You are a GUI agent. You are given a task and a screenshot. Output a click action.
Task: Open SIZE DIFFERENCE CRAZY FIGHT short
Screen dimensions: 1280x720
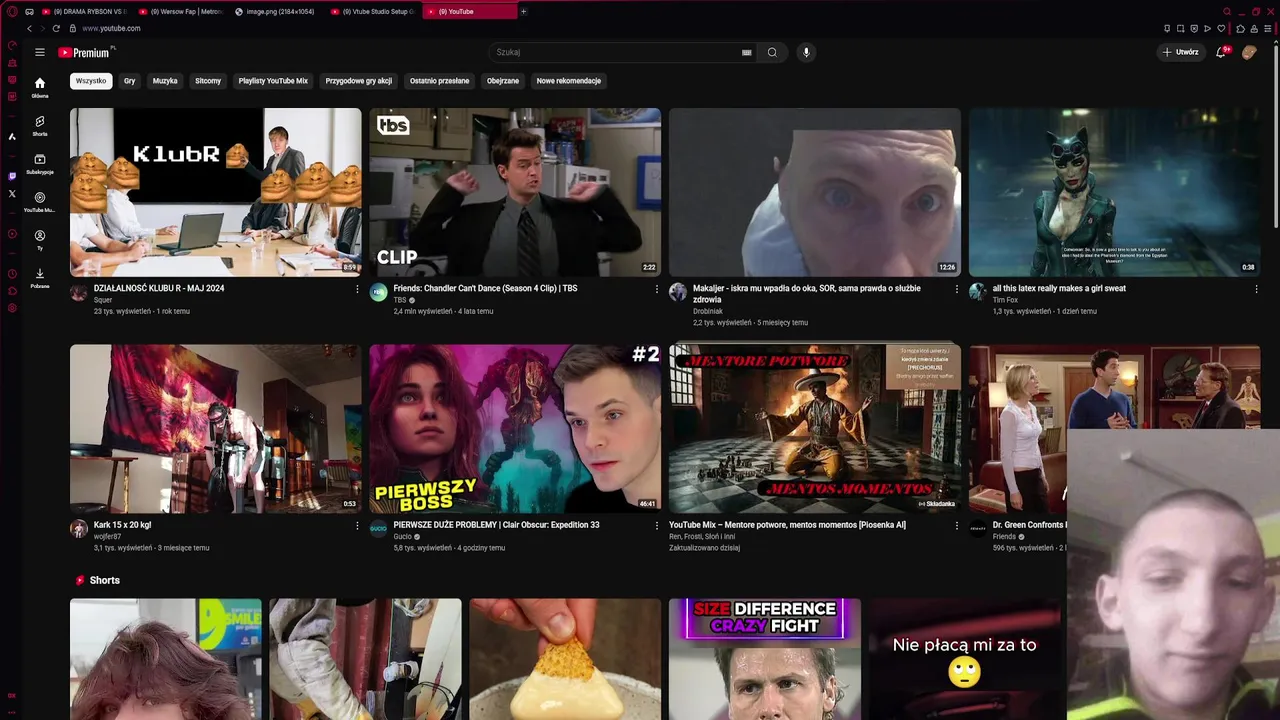765,659
